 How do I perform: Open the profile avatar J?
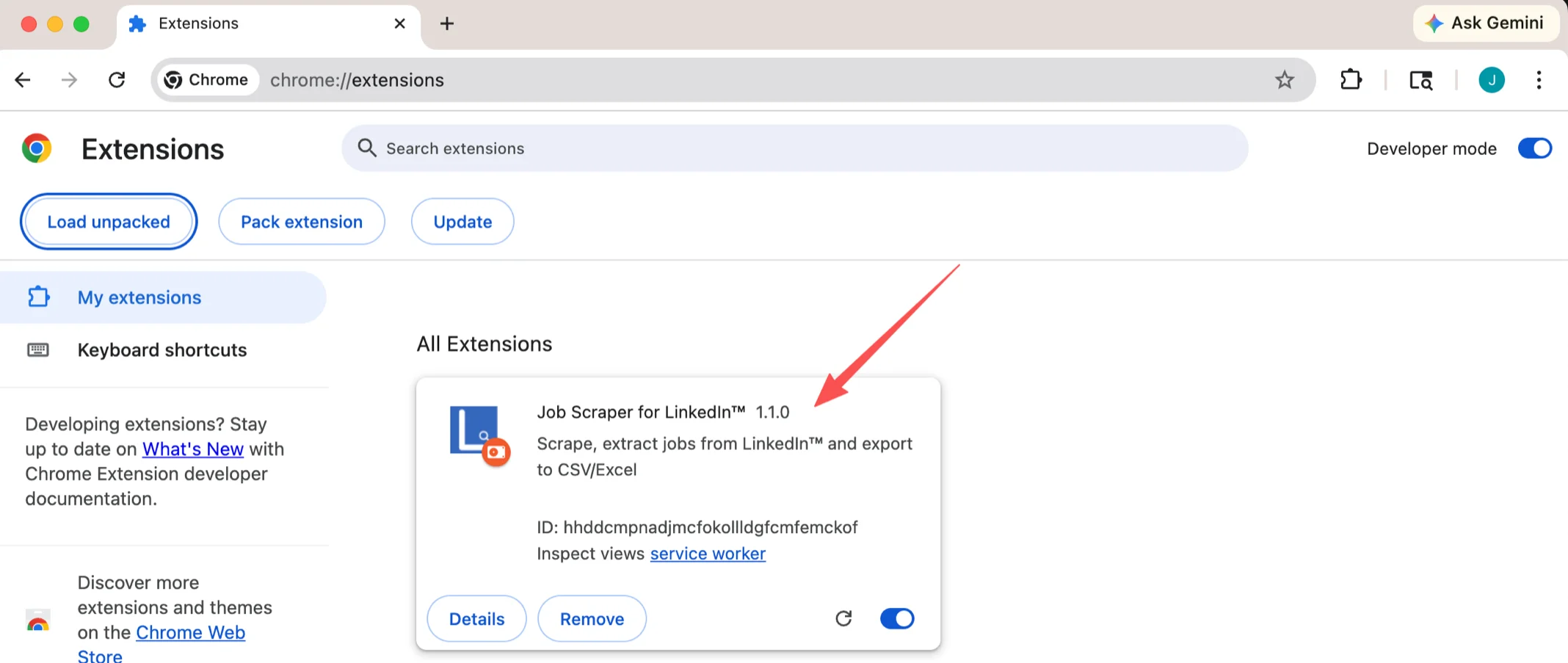(x=1491, y=80)
